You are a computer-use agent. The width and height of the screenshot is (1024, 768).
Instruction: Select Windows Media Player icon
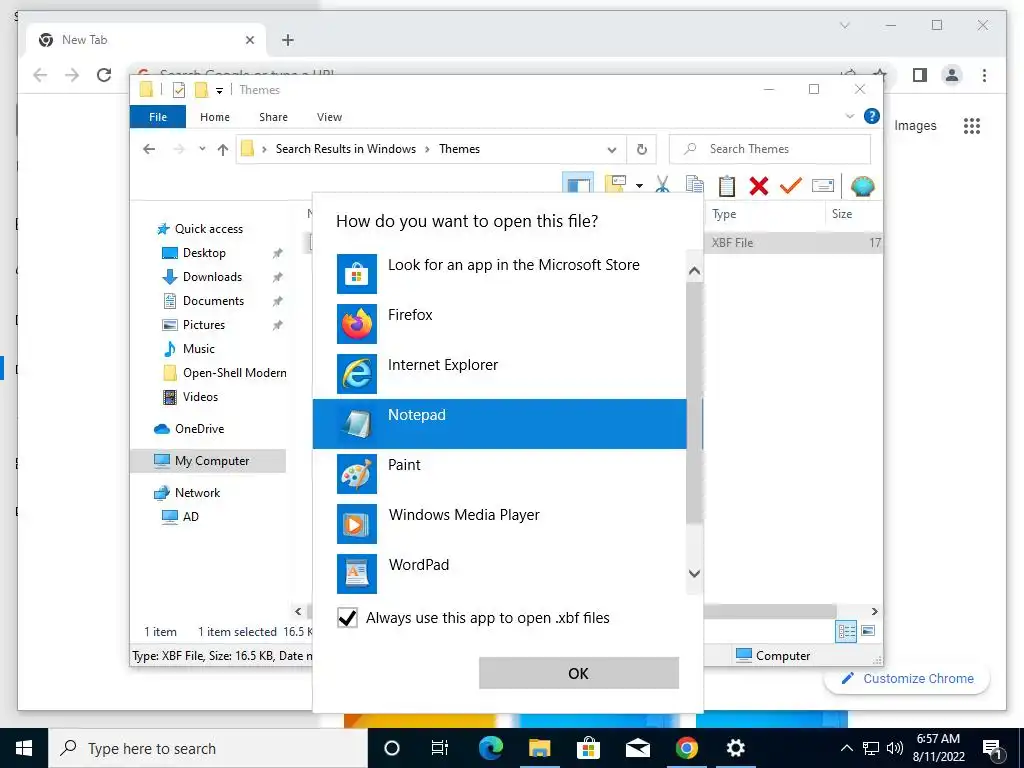357,524
